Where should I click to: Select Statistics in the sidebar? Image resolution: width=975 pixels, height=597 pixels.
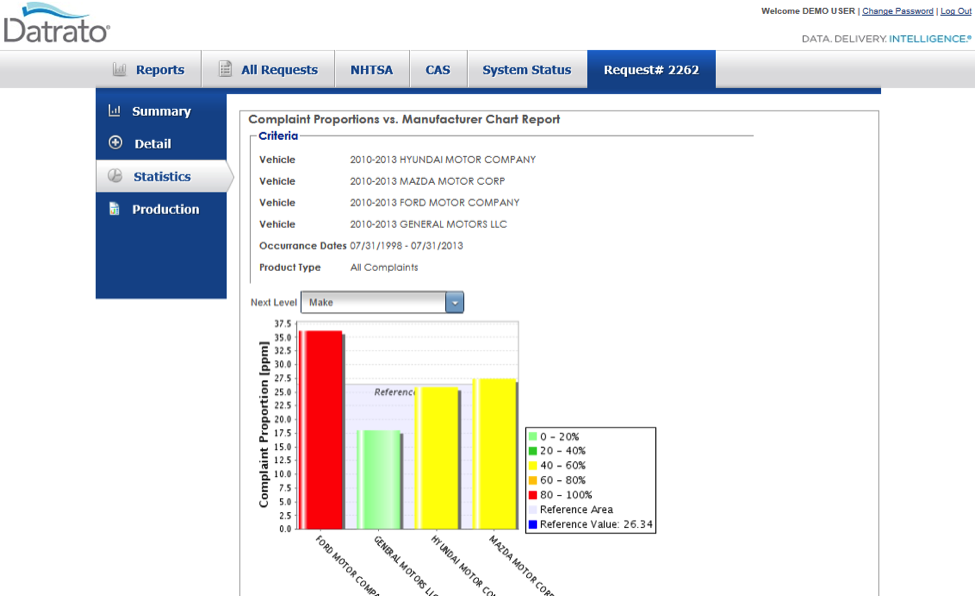point(164,177)
